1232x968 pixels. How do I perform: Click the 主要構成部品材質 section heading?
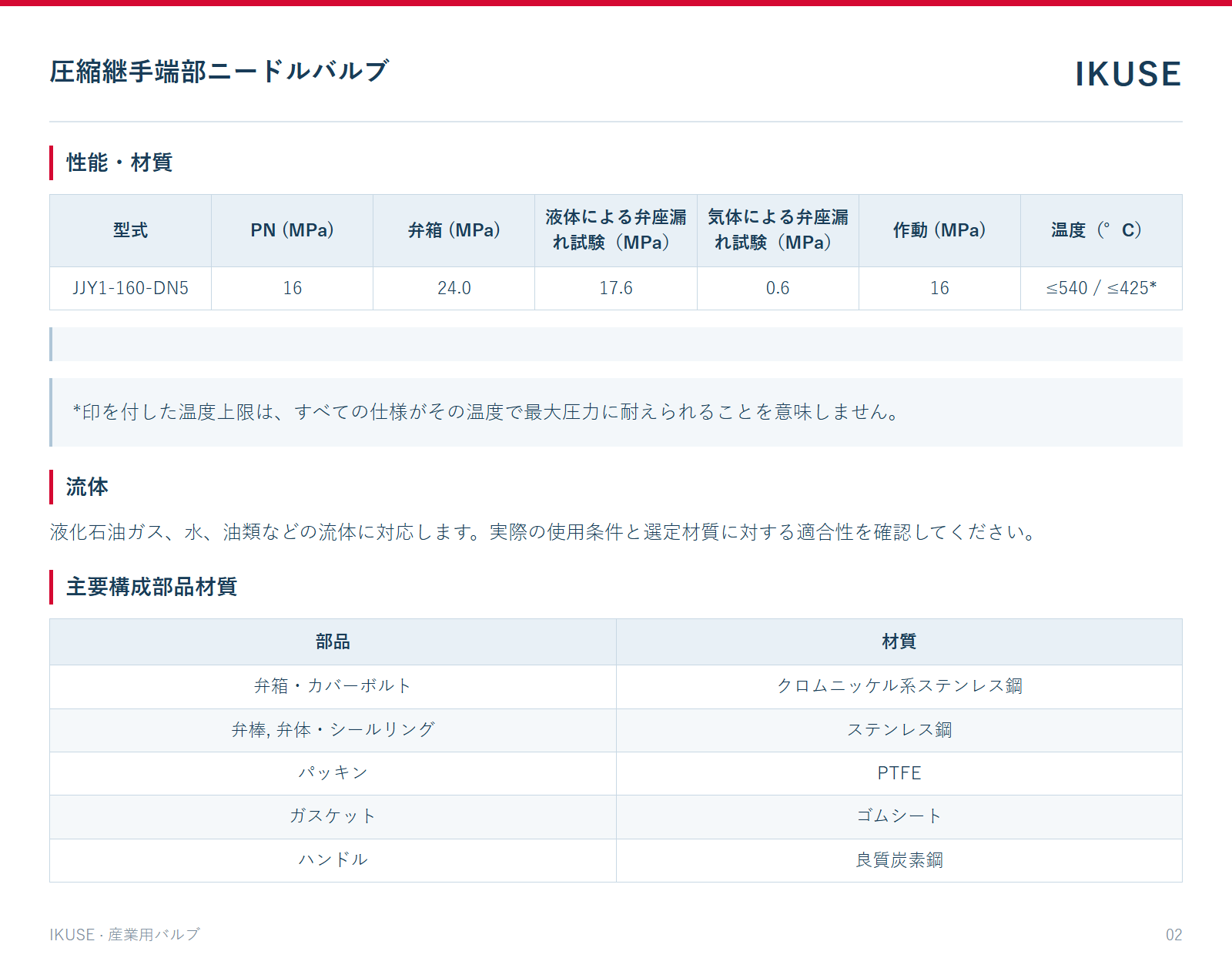152,587
